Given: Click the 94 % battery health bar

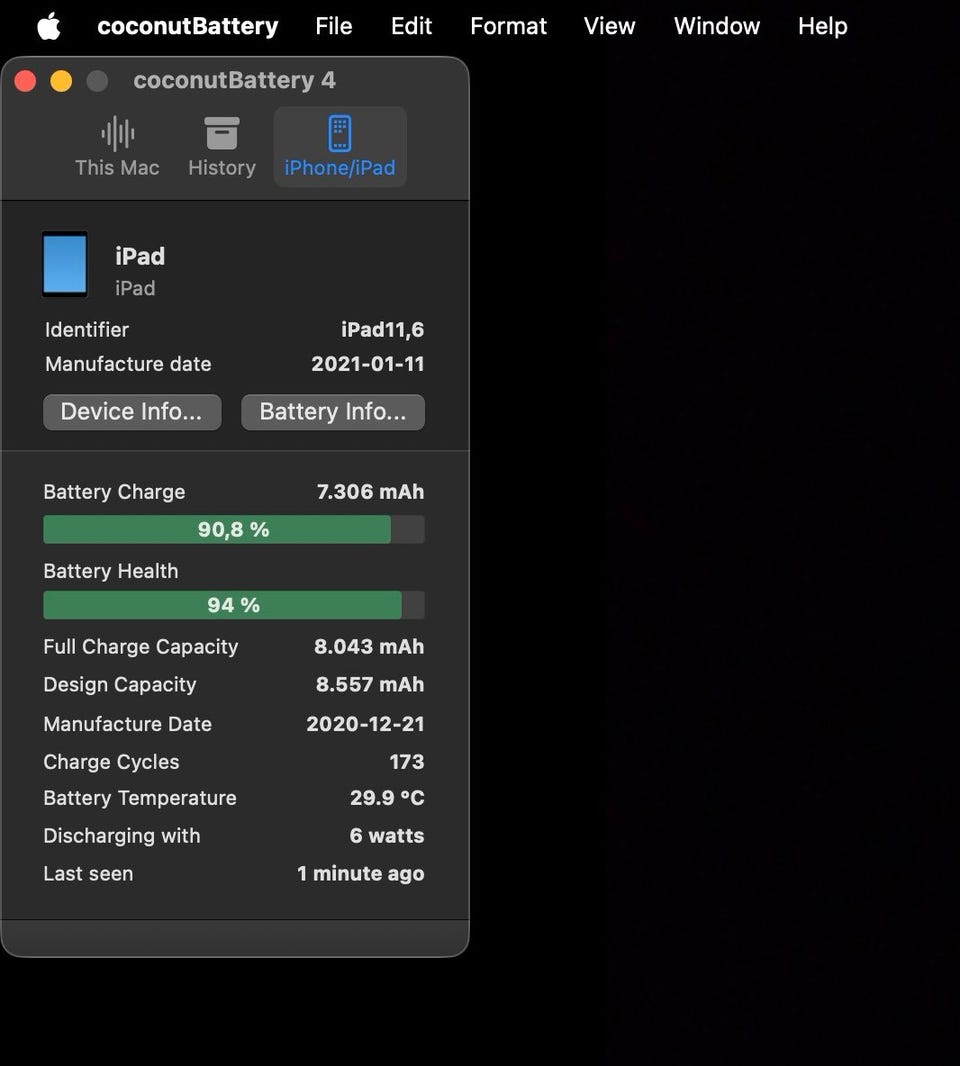Looking at the screenshot, I should click(x=234, y=605).
